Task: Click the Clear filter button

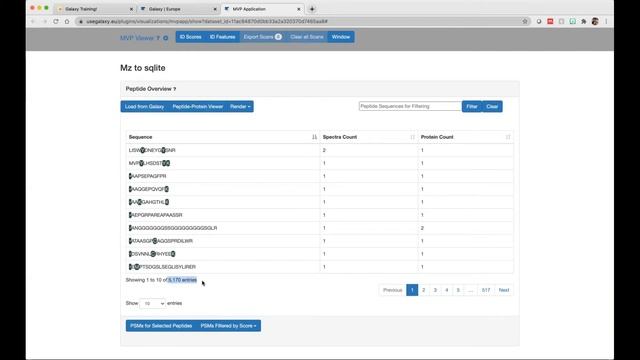Action: (x=492, y=107)
